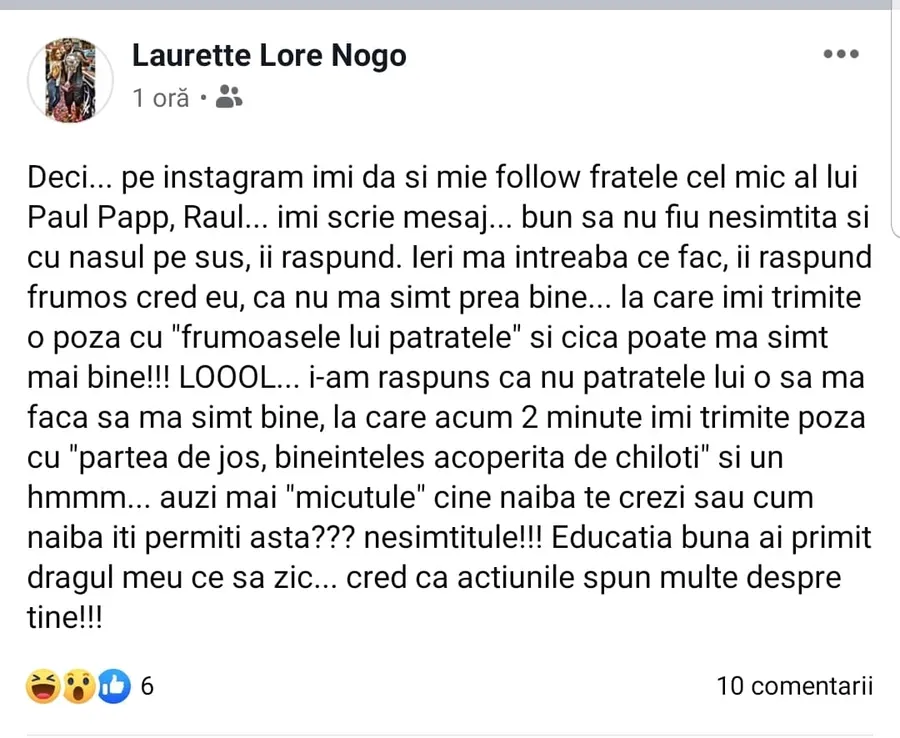Viewport: 900px width, 738px height.
Task: Click the Wow reaction emoji
Action: 79,686
